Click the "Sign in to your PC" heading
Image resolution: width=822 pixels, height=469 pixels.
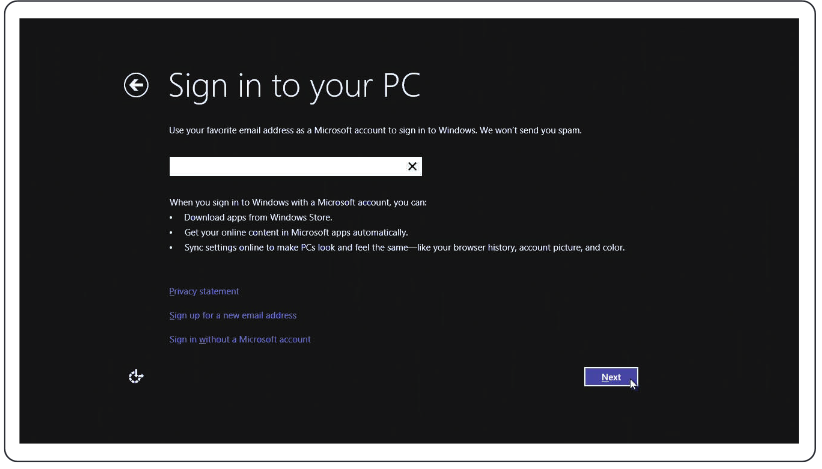[x=294, y=86]
